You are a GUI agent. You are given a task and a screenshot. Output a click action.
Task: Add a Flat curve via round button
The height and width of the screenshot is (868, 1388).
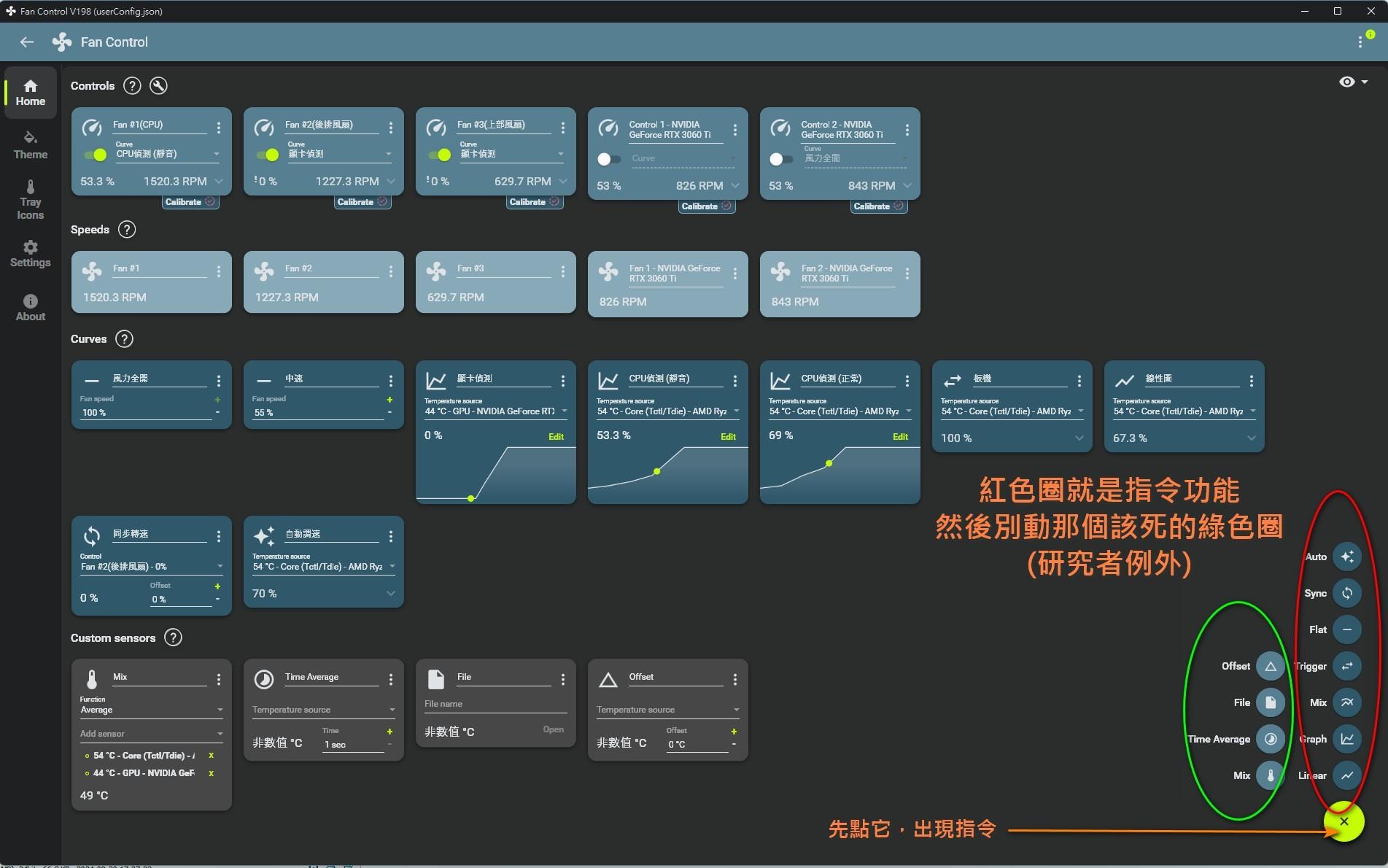(1346, 629)
